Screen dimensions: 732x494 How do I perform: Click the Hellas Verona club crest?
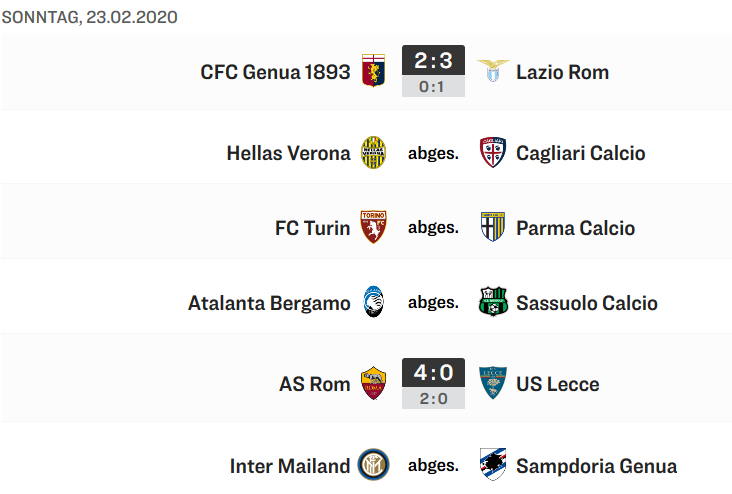374,153
